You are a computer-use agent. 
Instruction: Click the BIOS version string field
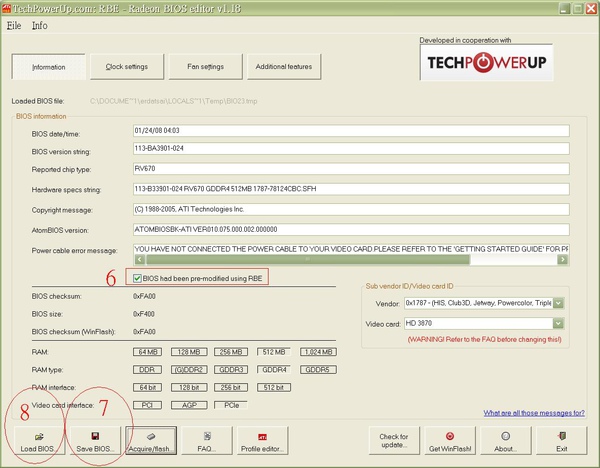(x=351, y=148)
